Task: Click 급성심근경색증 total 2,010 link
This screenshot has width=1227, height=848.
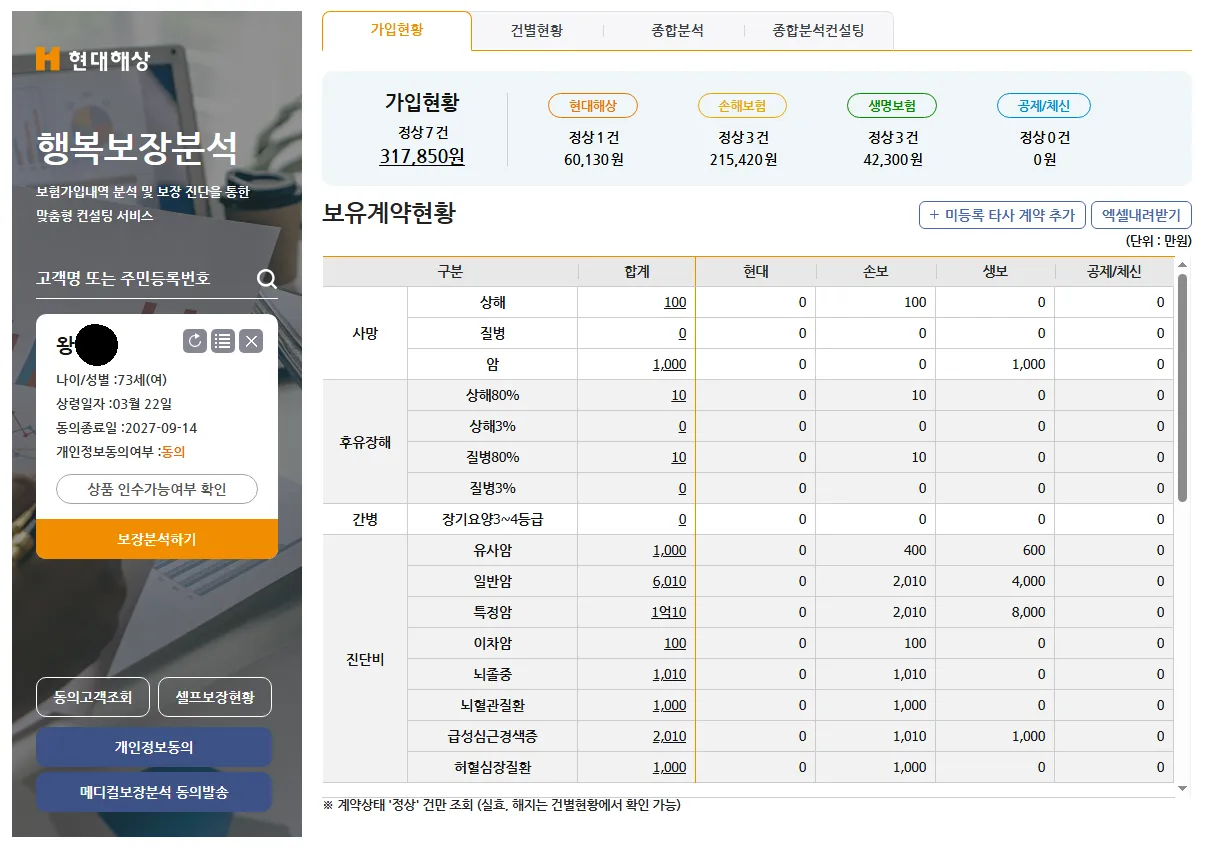Action: click(670, 736)
